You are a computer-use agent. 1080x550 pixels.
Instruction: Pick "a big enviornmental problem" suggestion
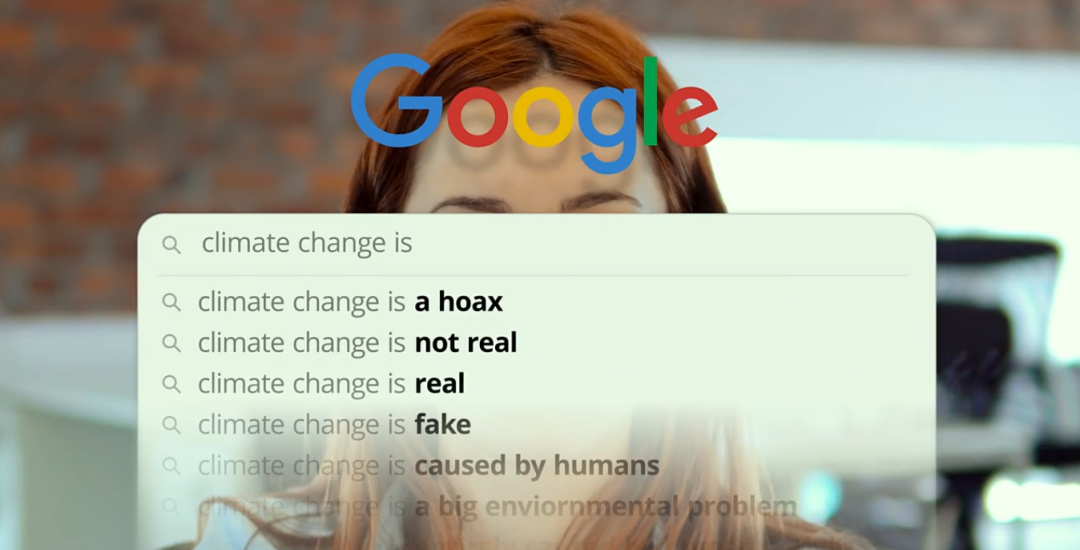click(x=605, y=507)
